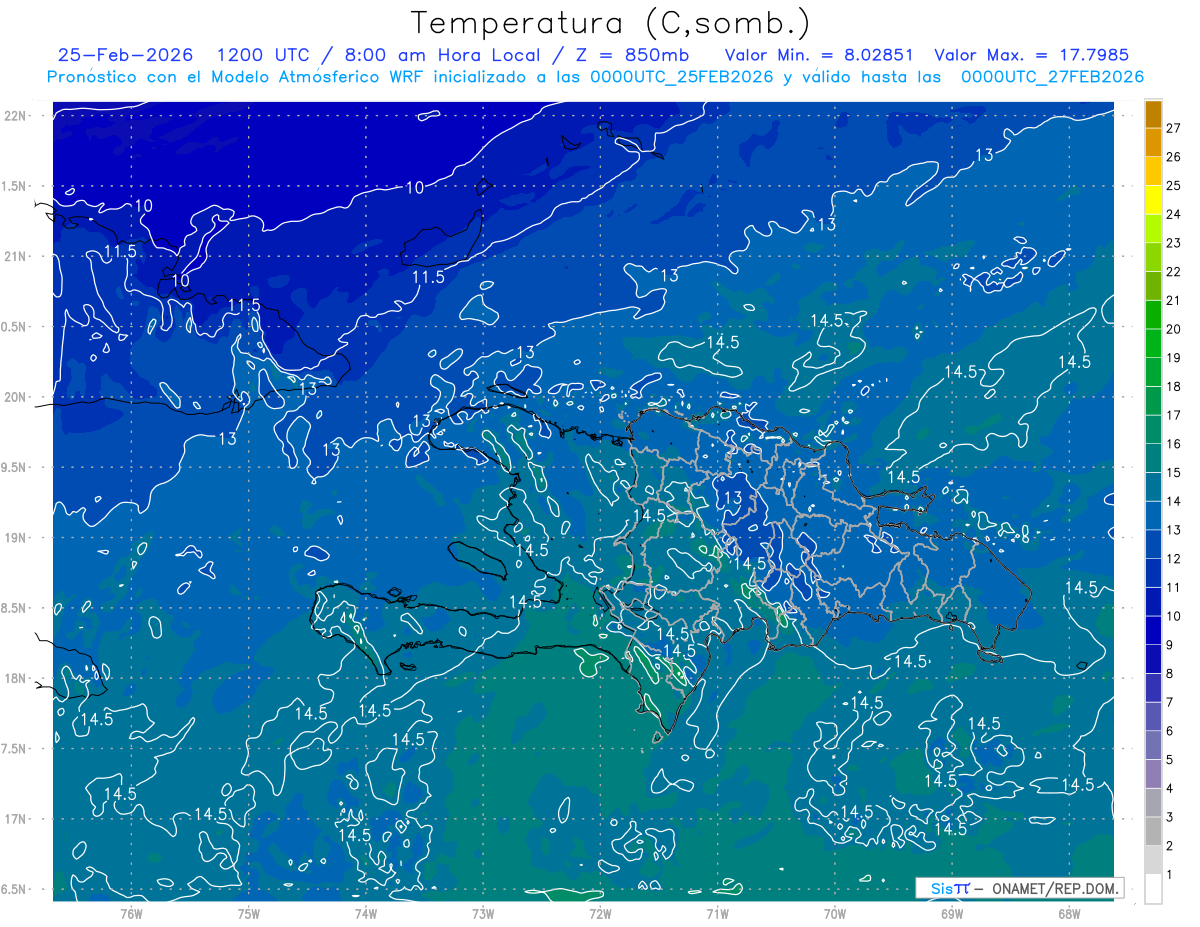Click the legend swatch between 26 and 27
1200x927 pixels.
1153,143
